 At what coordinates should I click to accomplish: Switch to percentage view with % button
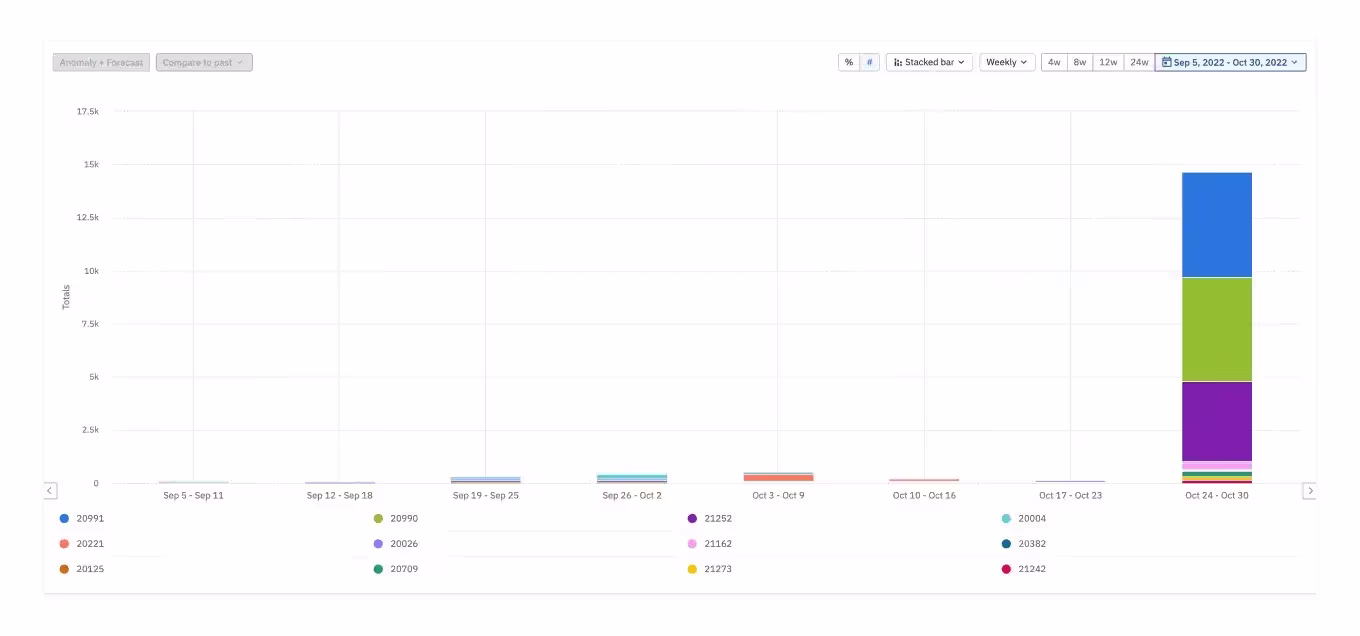click(849, 62)
